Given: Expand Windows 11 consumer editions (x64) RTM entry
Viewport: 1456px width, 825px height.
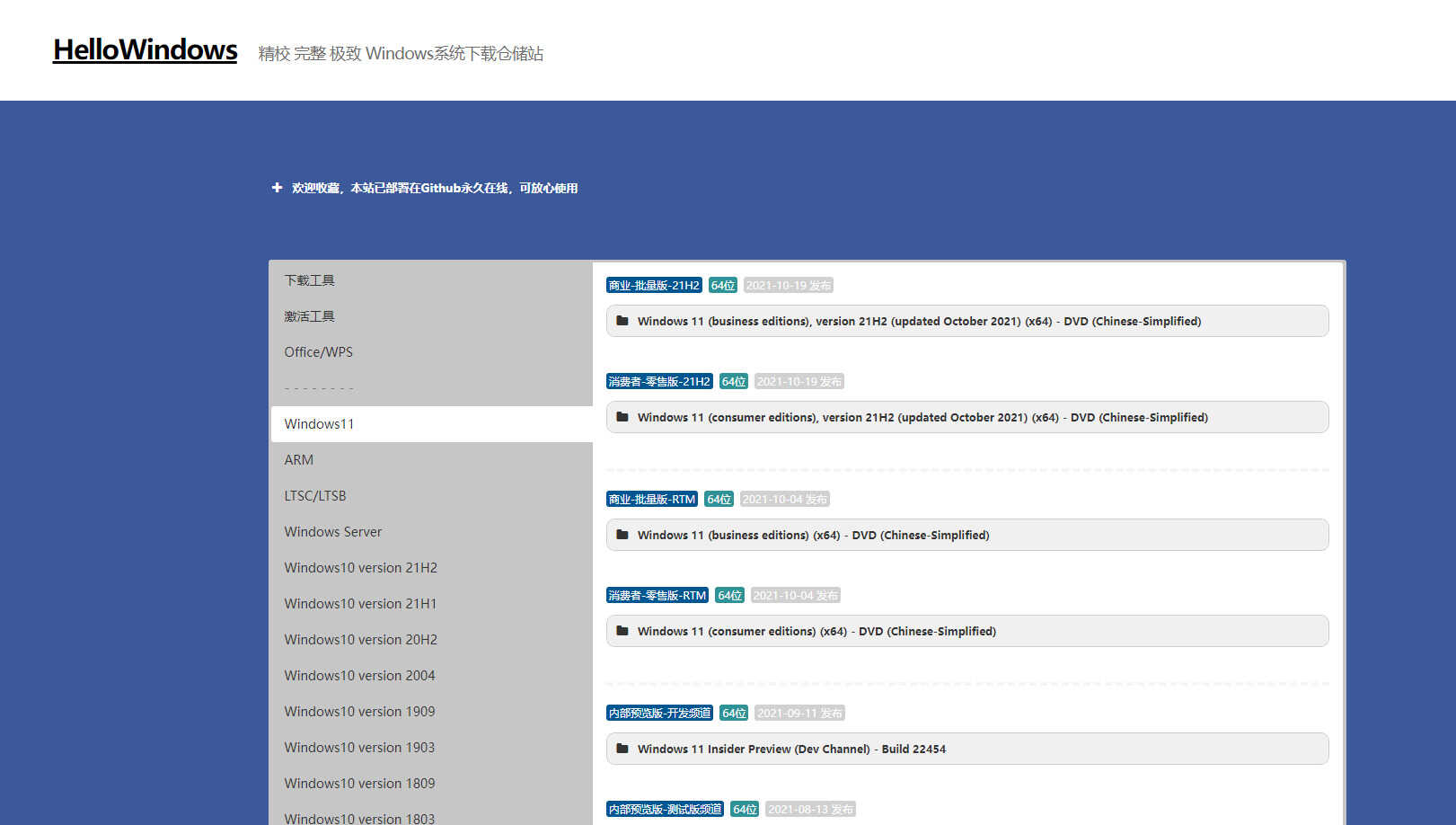Looking at the screenshot, I should pyautogui.click(x=967, y=631).
